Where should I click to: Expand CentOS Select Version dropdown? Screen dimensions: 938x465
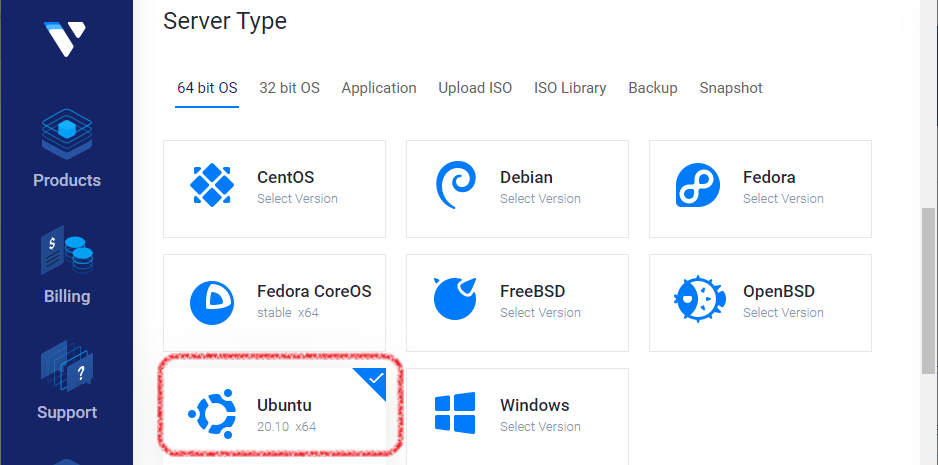[x=297, y=199]
